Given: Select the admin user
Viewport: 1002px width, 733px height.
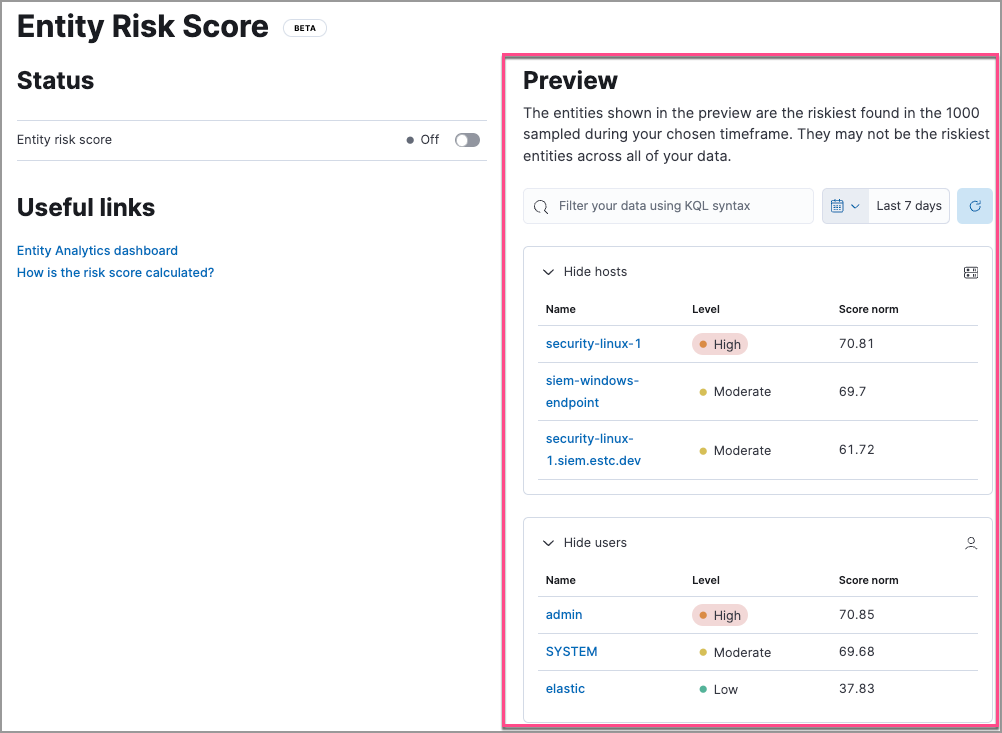Looking at the screenshot, I should click(563, 614).
